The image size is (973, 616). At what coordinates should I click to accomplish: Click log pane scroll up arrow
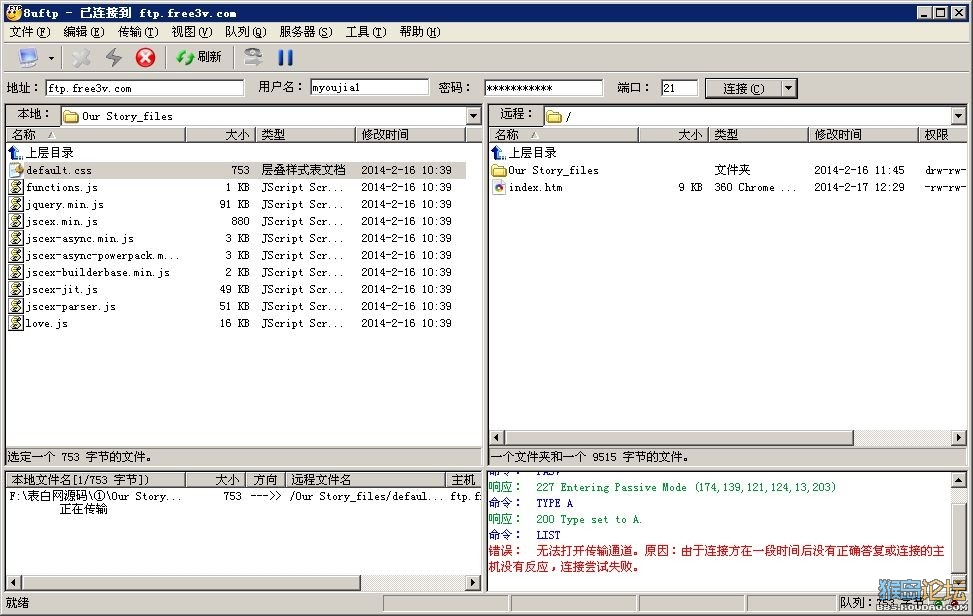(958, 480)
